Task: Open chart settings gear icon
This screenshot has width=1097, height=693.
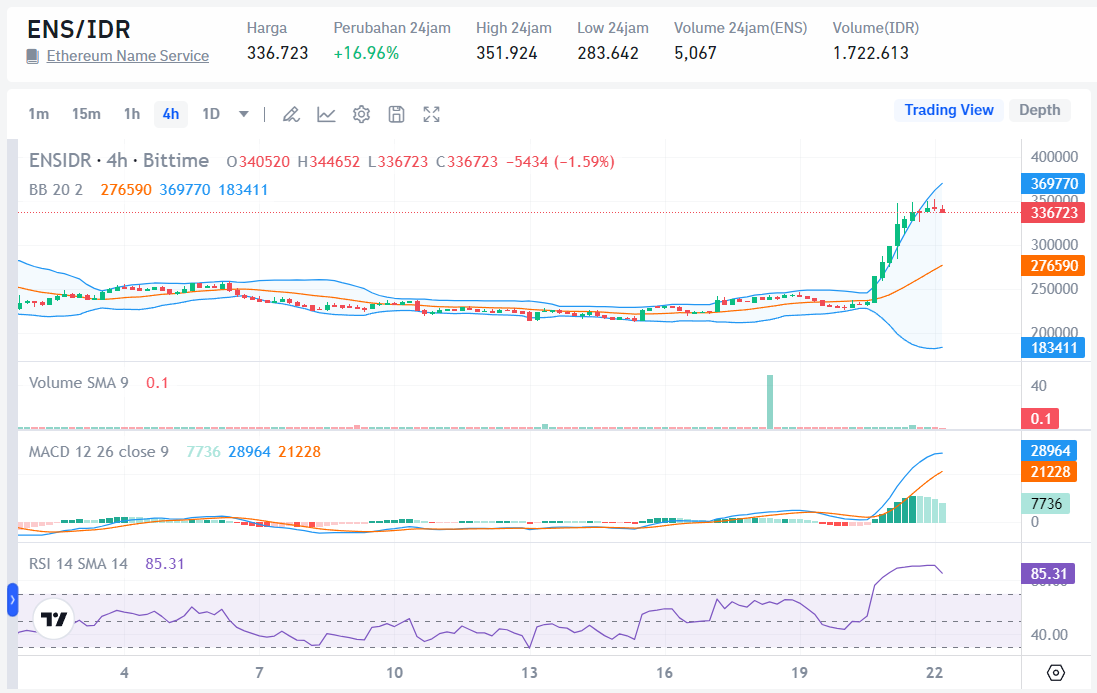Action: point(361,114)
